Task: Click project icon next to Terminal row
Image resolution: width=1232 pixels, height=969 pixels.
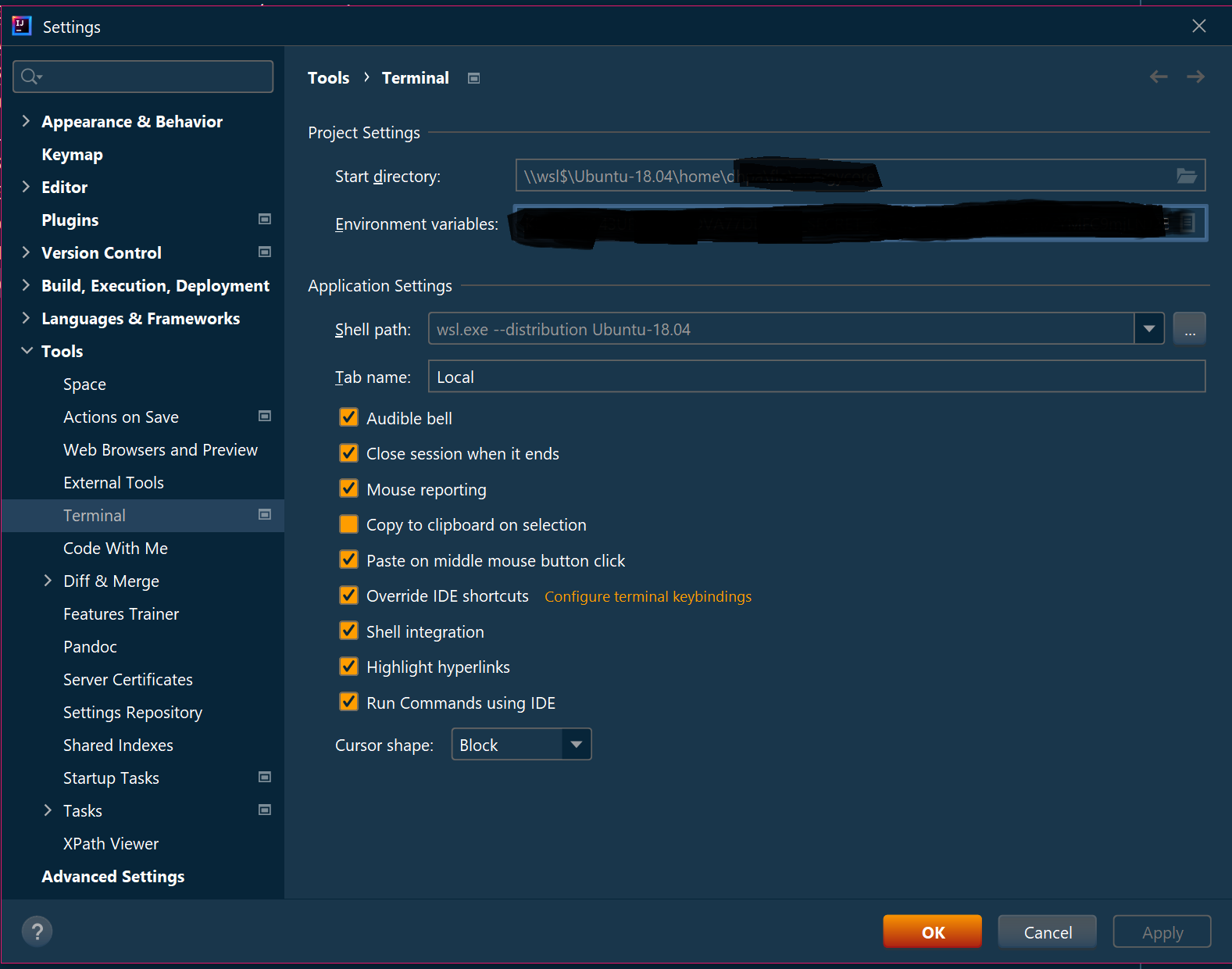Action: pos(265,515)
